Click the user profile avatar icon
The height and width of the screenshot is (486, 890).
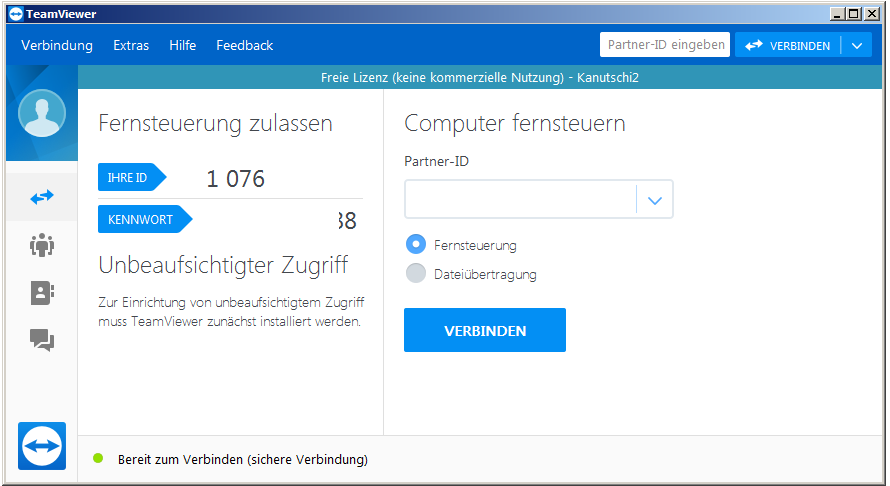(x=42, y=113)
